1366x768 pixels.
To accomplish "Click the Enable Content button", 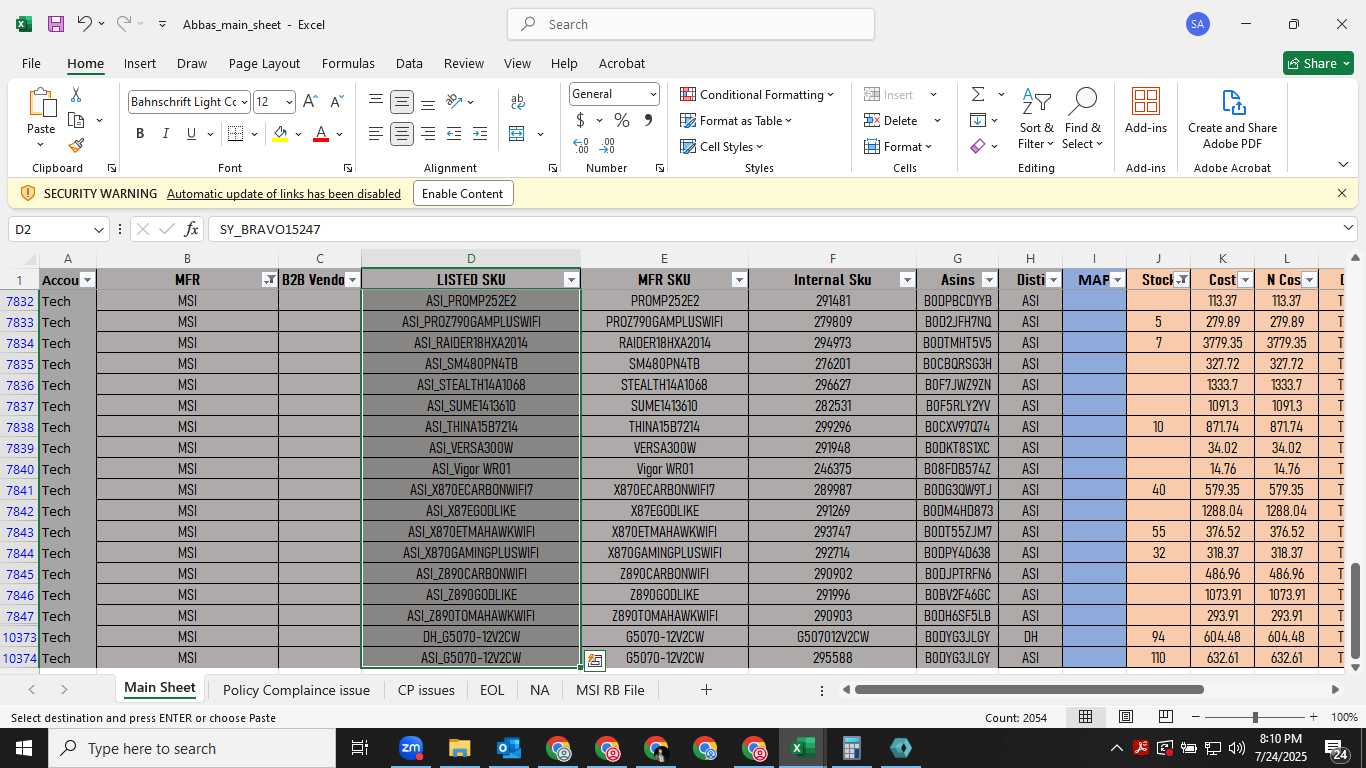I will [463, 193].
